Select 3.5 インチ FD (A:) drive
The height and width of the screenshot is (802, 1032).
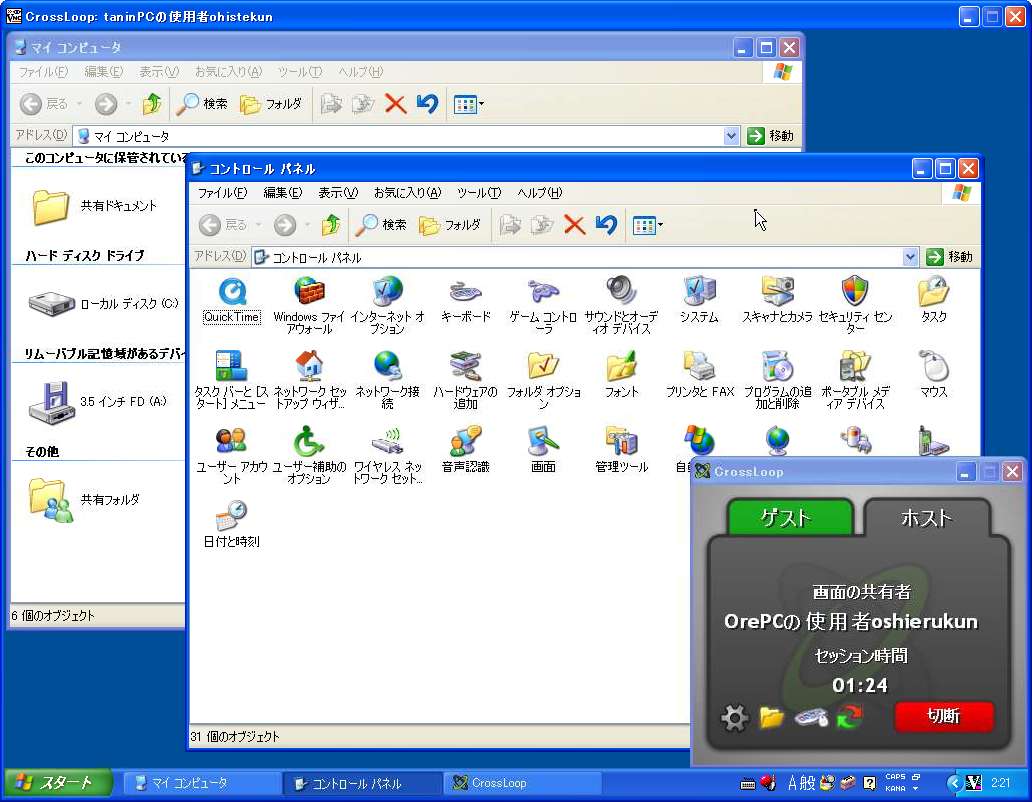[x=98, y=401]
